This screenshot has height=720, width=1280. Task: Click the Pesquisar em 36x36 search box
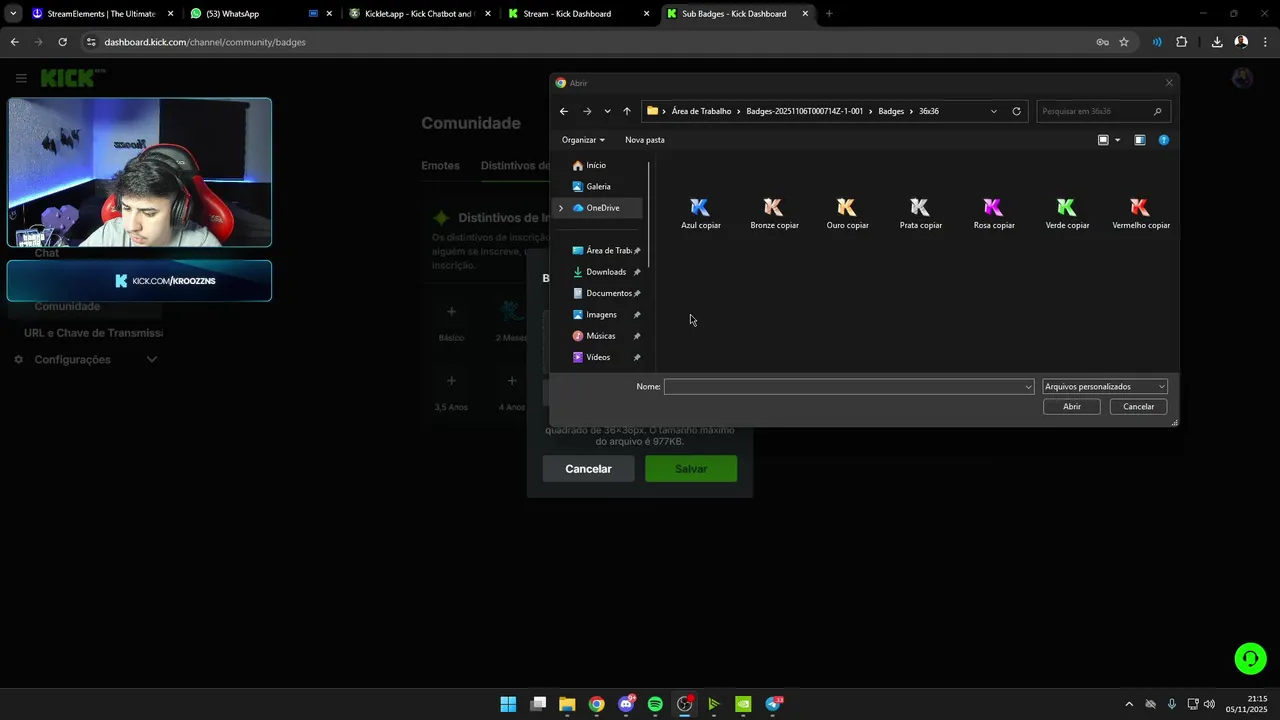click(x=1103, y=111)
